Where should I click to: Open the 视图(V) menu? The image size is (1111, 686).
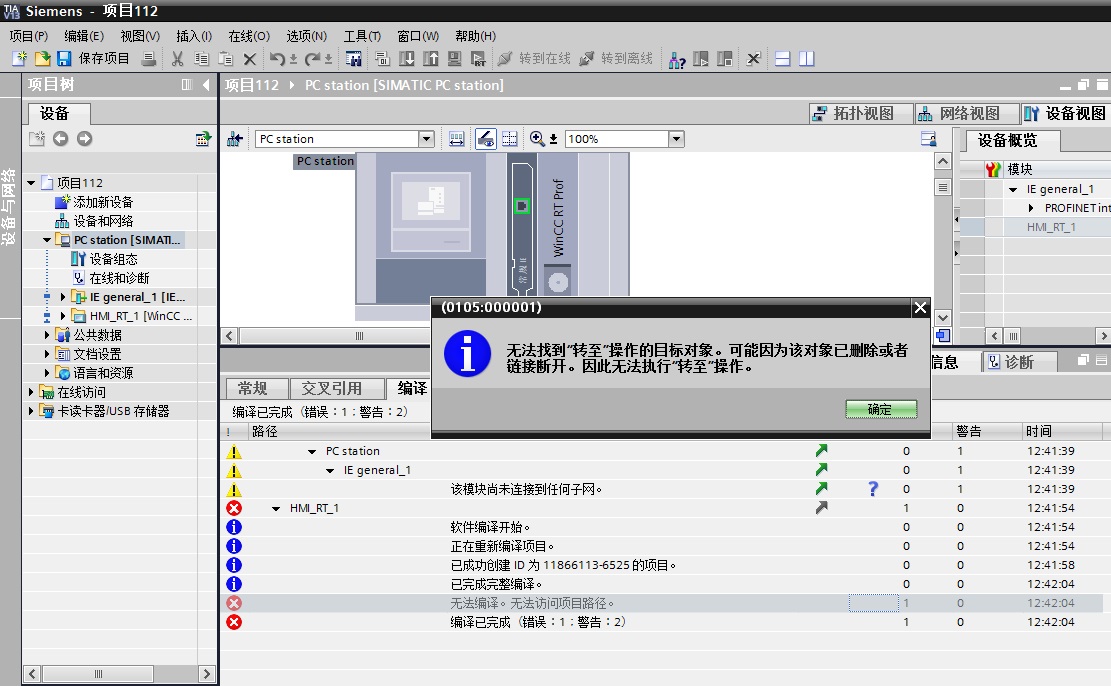(140, 36)
